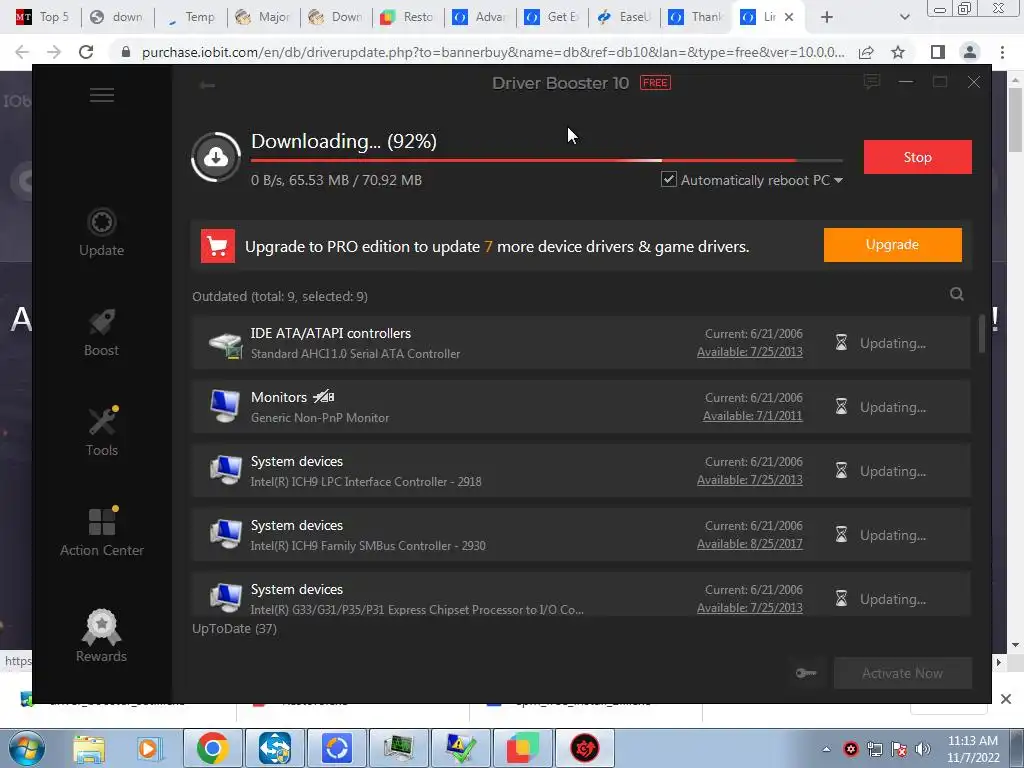This screenshot has width=1024, height=768.
Task: Open Available: 7/25/2013 link for IDE ATA/ATAPI
Action: (750, 351)
